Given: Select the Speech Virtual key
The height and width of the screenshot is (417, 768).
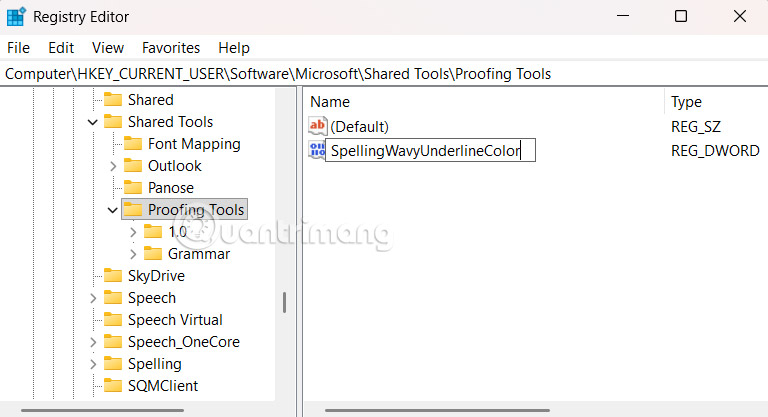Looking at the screenshot, I should 175,320.
